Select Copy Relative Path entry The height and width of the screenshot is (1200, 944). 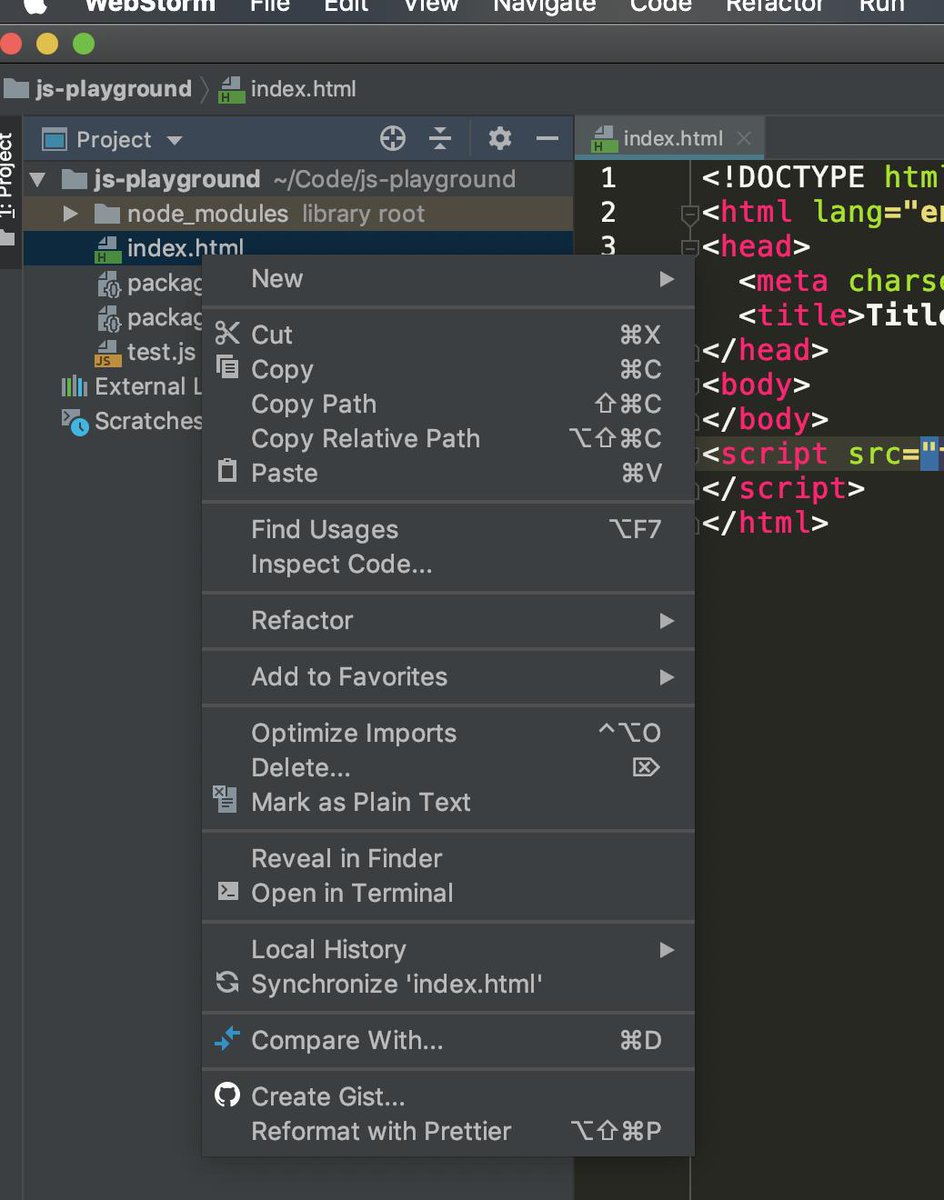(448, 439)
